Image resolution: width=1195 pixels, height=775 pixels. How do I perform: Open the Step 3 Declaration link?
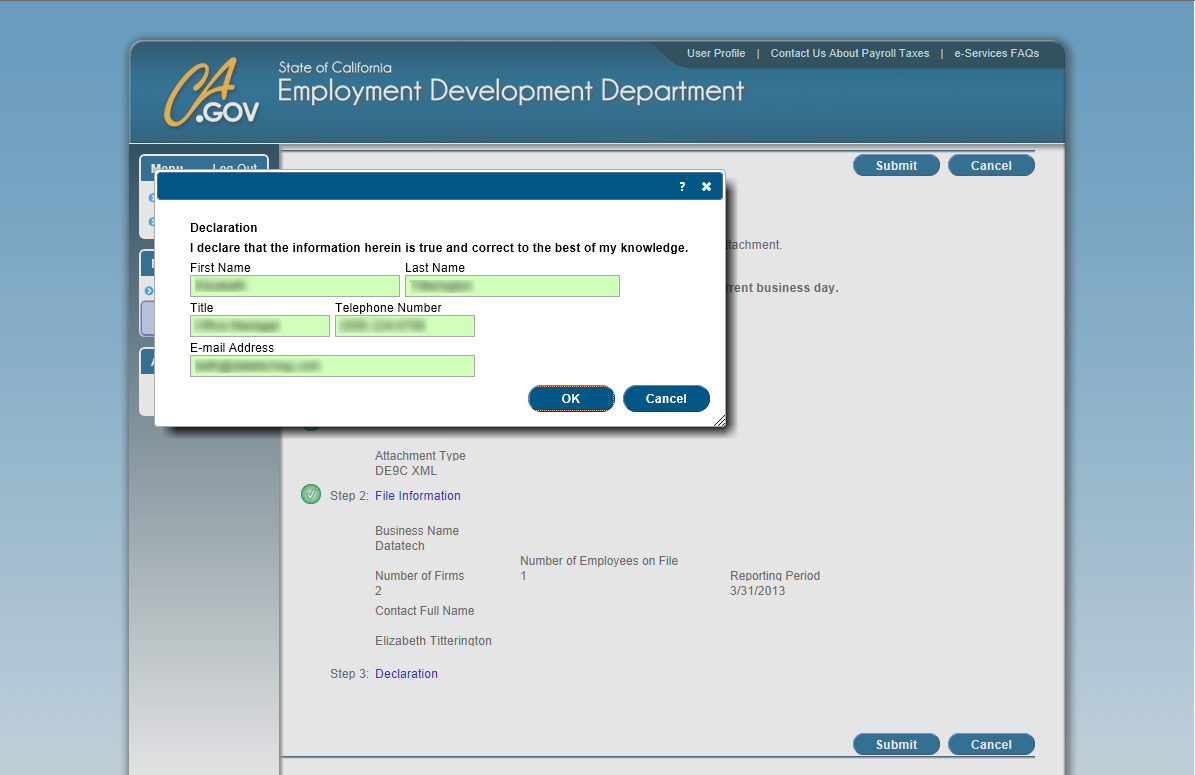(x=406, y=674)
